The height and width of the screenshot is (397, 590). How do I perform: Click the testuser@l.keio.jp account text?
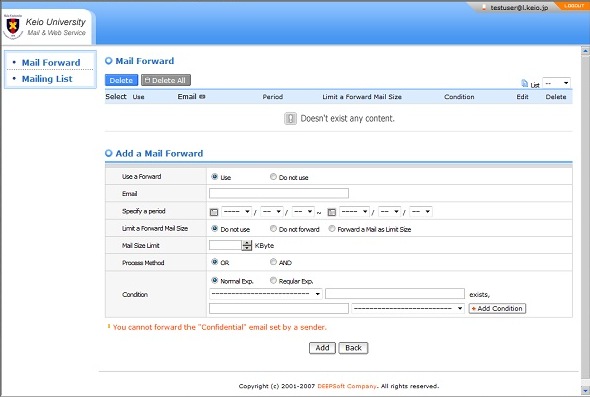[519, 8]
